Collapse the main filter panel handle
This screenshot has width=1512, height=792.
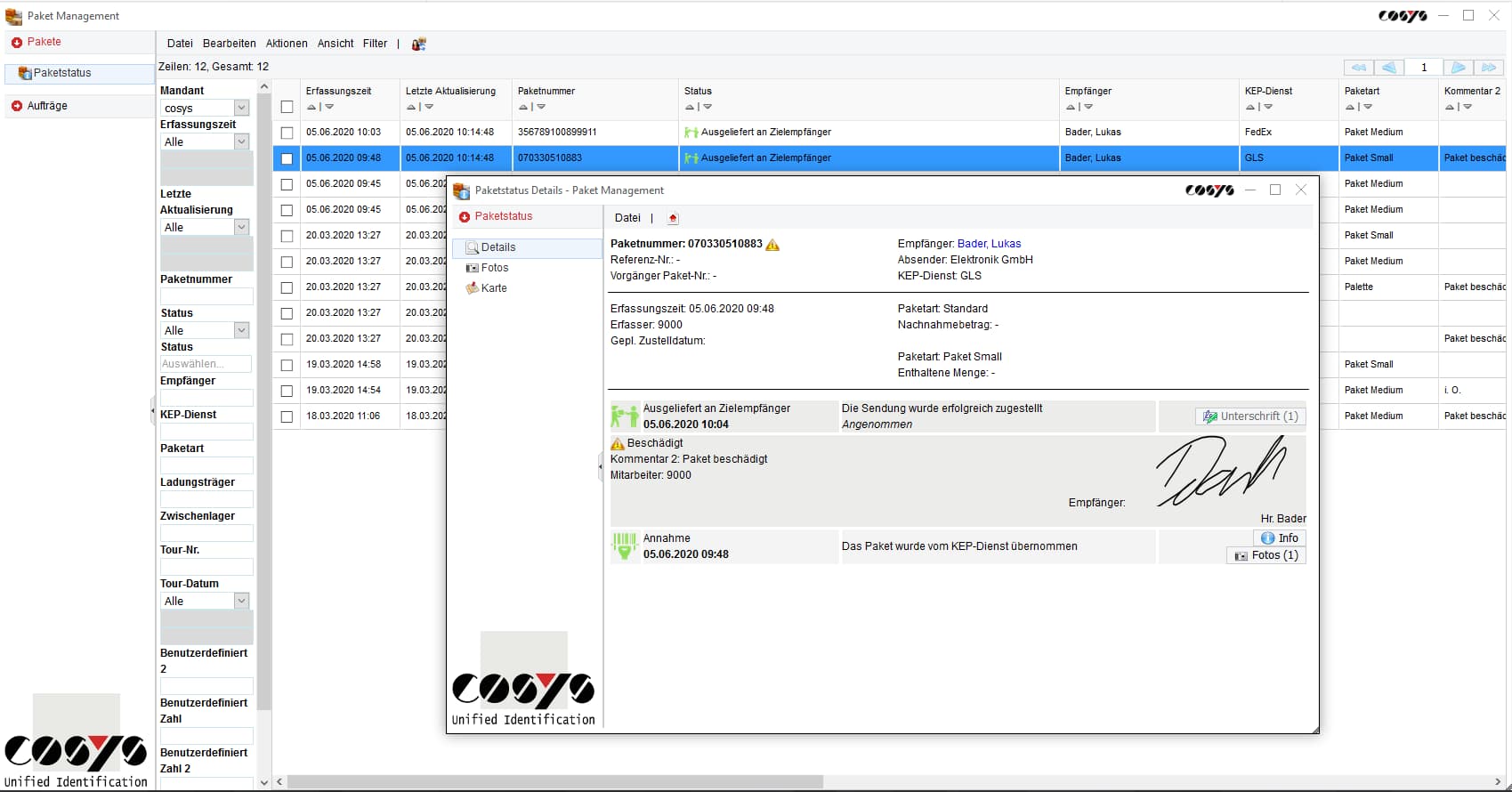coord(152,411)
